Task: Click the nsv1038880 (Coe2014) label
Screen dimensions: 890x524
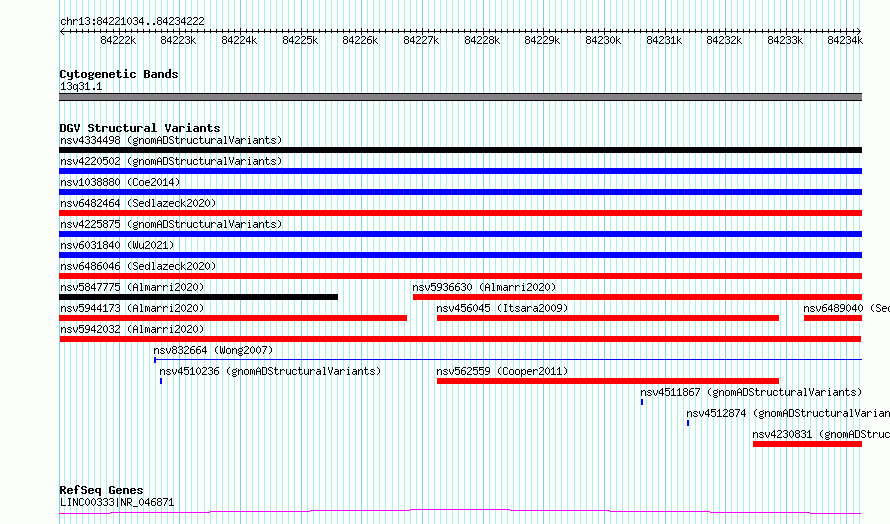Action: pyautogui.click(x=120, y=182)
